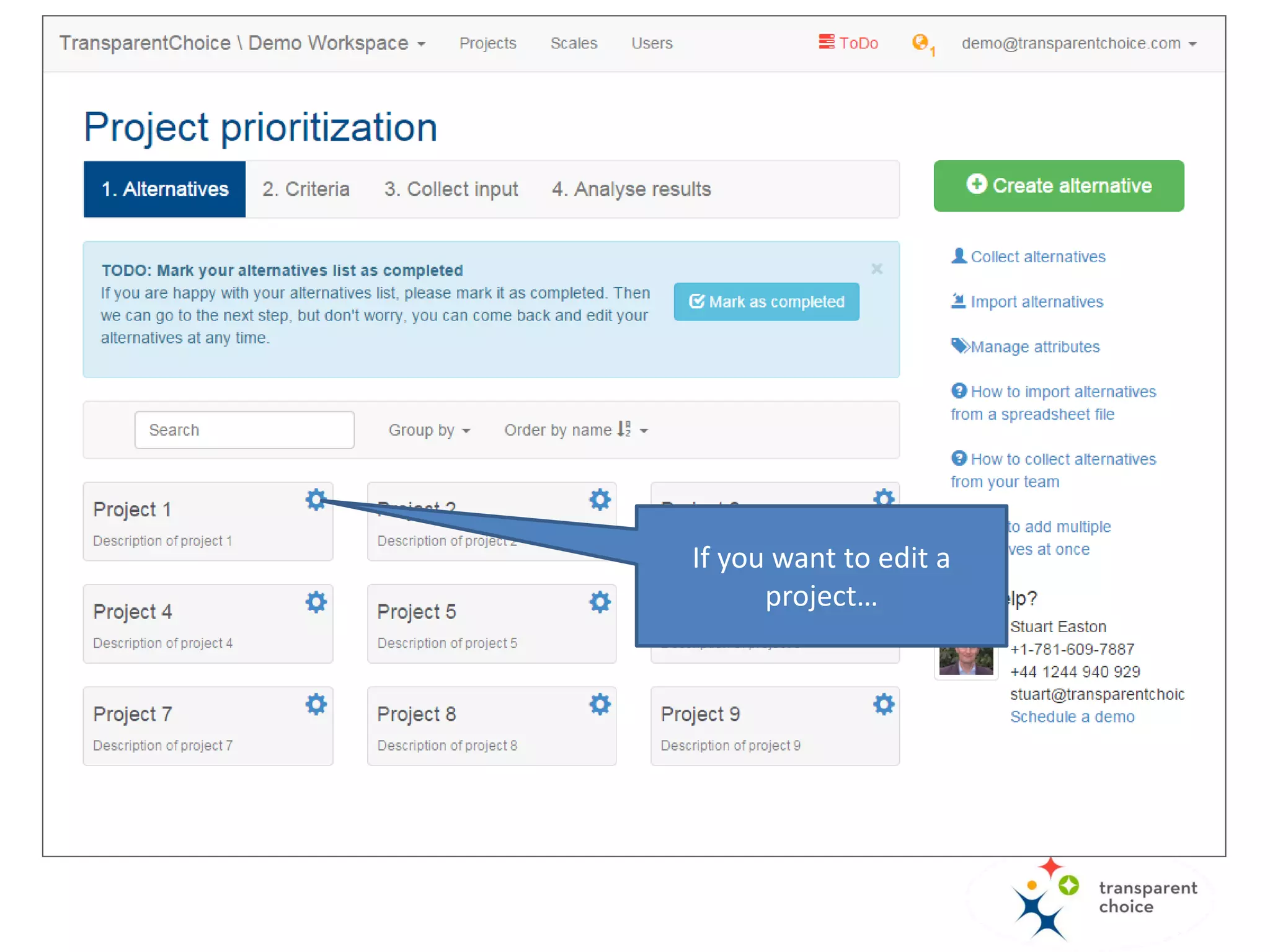Click the Schedule a demo link
The width and height of the screenshot is (1270, 952).
click(x=1072, y=716)
